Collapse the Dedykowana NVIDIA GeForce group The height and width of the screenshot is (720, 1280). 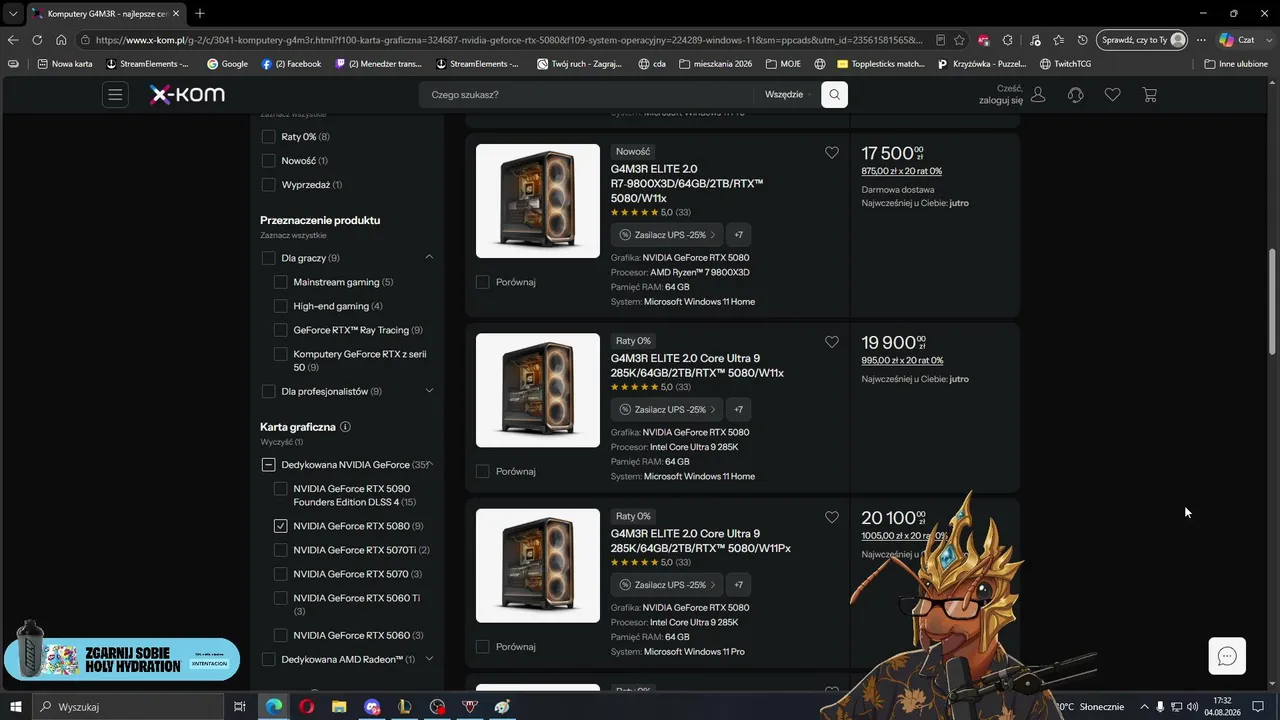[429, 465]
